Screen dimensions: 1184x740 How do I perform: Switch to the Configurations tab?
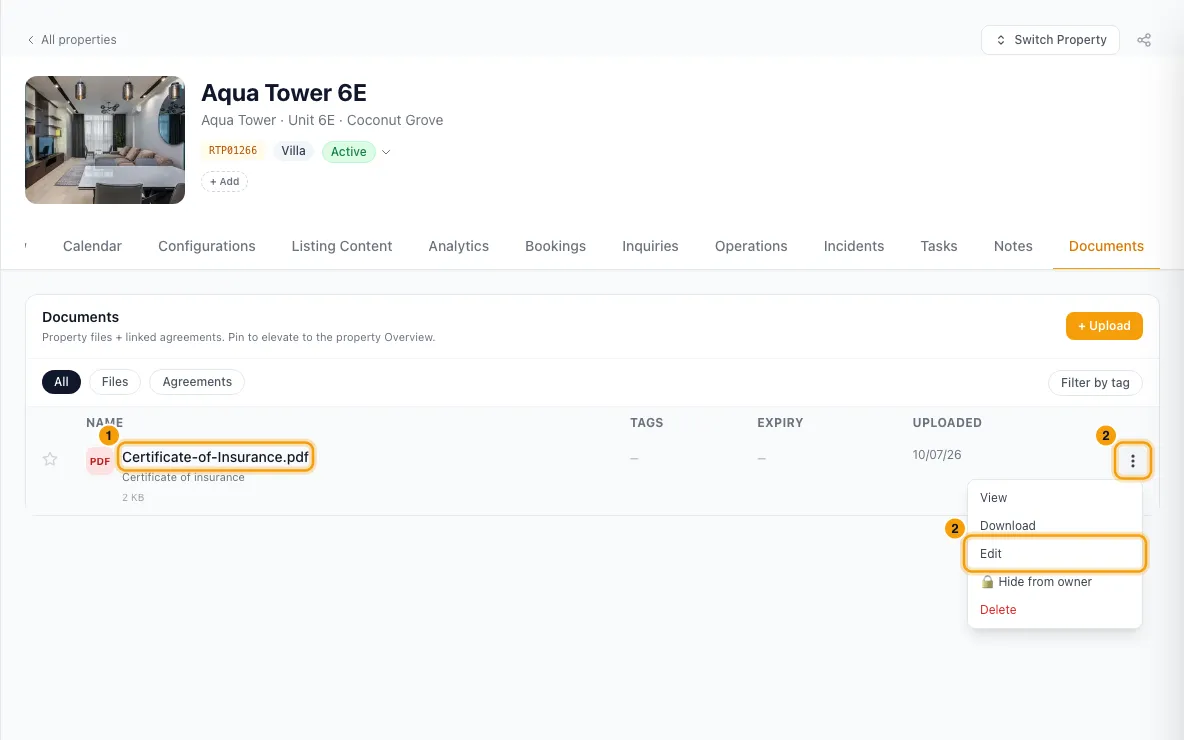click(x=207, y=246)
